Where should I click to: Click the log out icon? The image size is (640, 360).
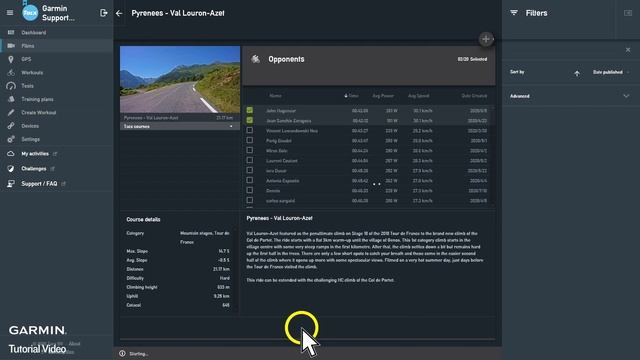coord(104,13)
